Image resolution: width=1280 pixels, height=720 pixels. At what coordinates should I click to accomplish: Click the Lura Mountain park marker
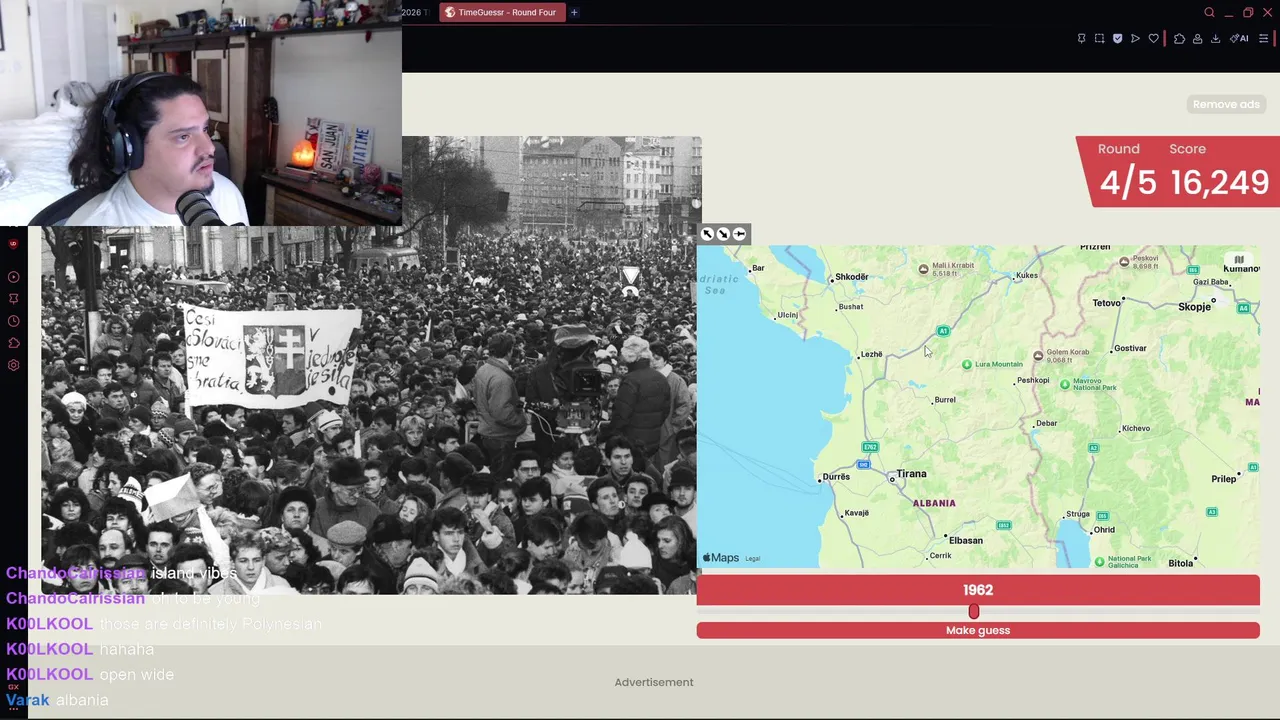coord(966,364)
